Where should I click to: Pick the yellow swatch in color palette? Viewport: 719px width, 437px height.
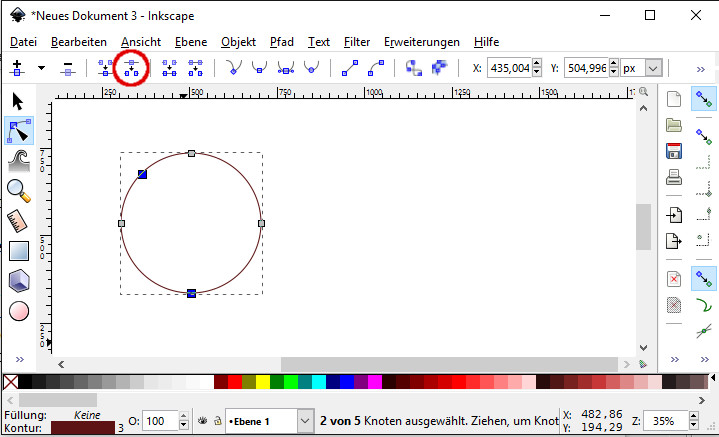(262, 382)
